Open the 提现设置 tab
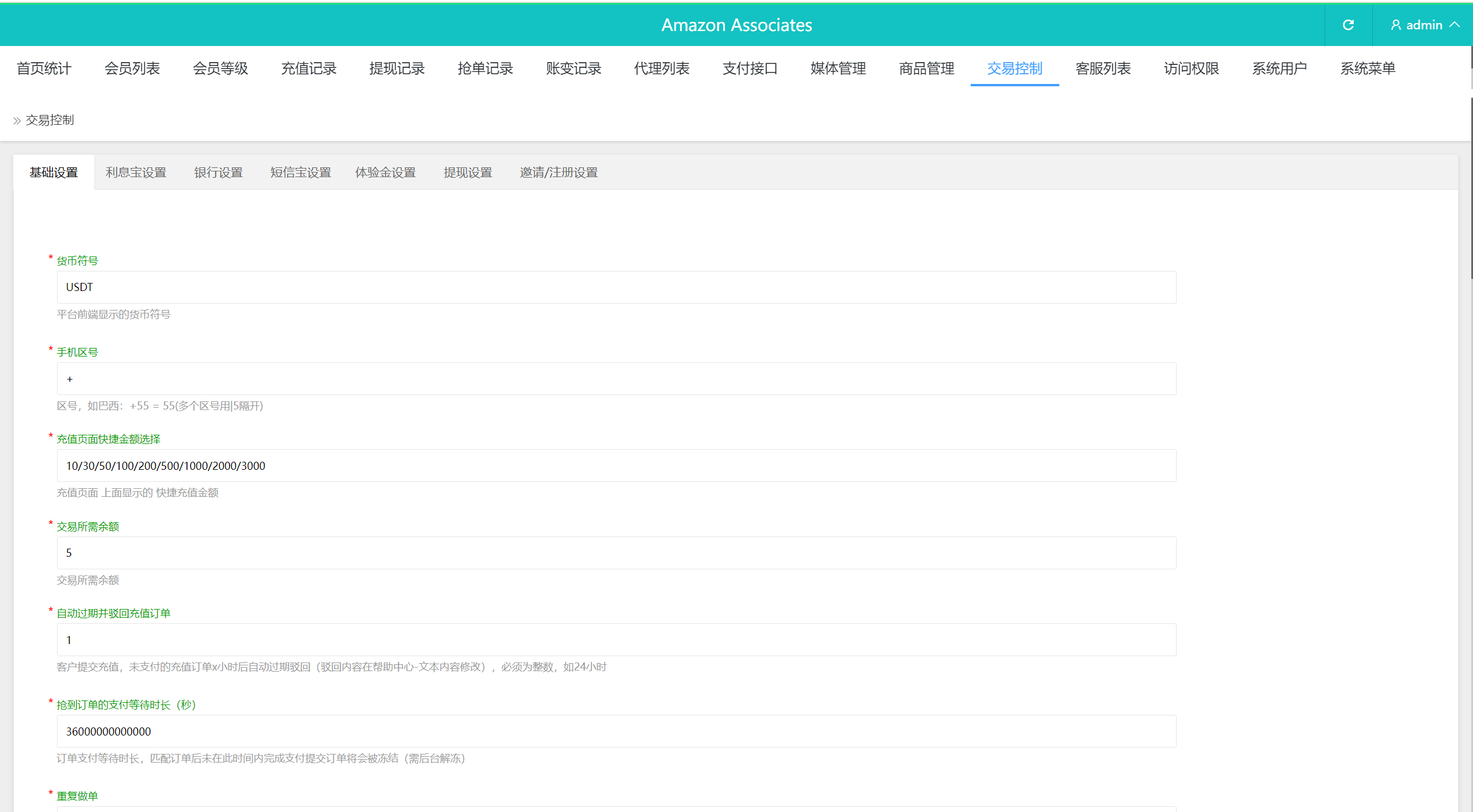The height and width of the screenshot is (812, 1473). (468, 173)
